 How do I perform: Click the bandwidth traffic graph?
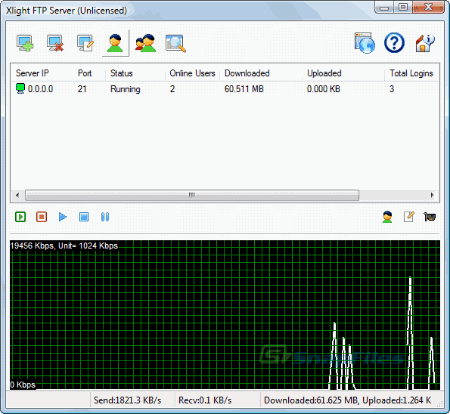(x=225, y=315)
